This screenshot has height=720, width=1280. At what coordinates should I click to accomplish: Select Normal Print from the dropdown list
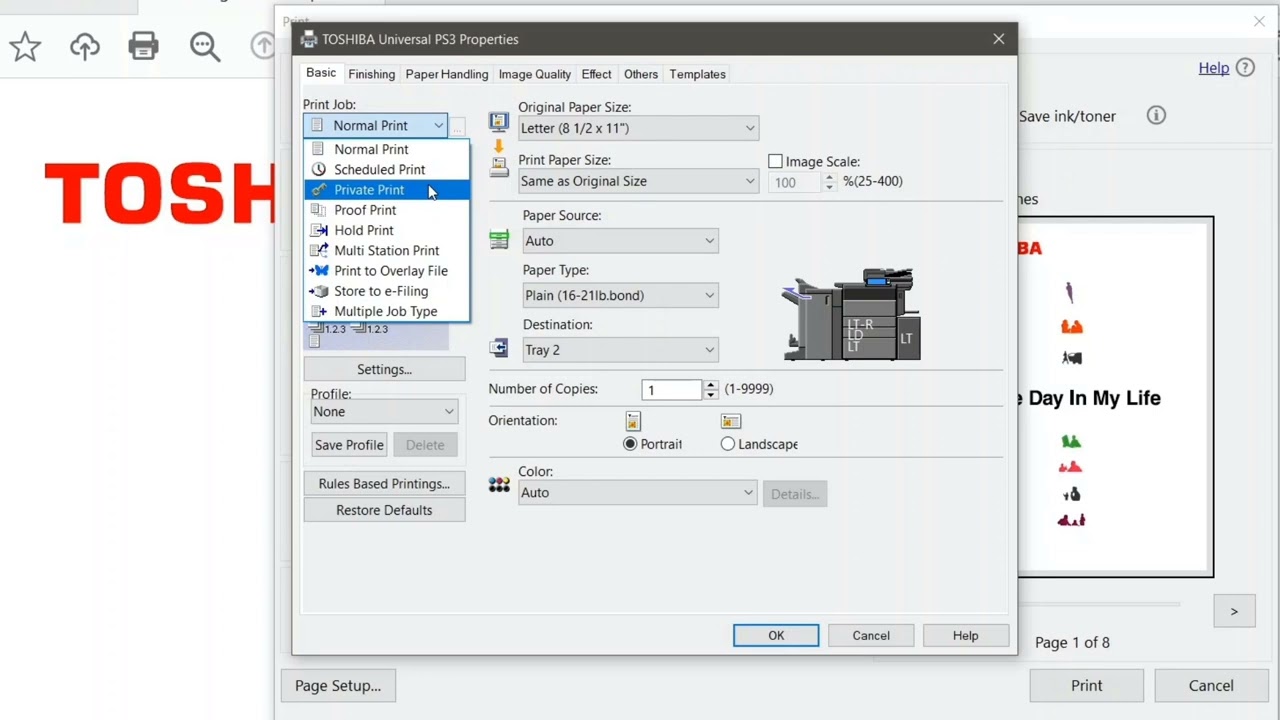pos(386,149)
